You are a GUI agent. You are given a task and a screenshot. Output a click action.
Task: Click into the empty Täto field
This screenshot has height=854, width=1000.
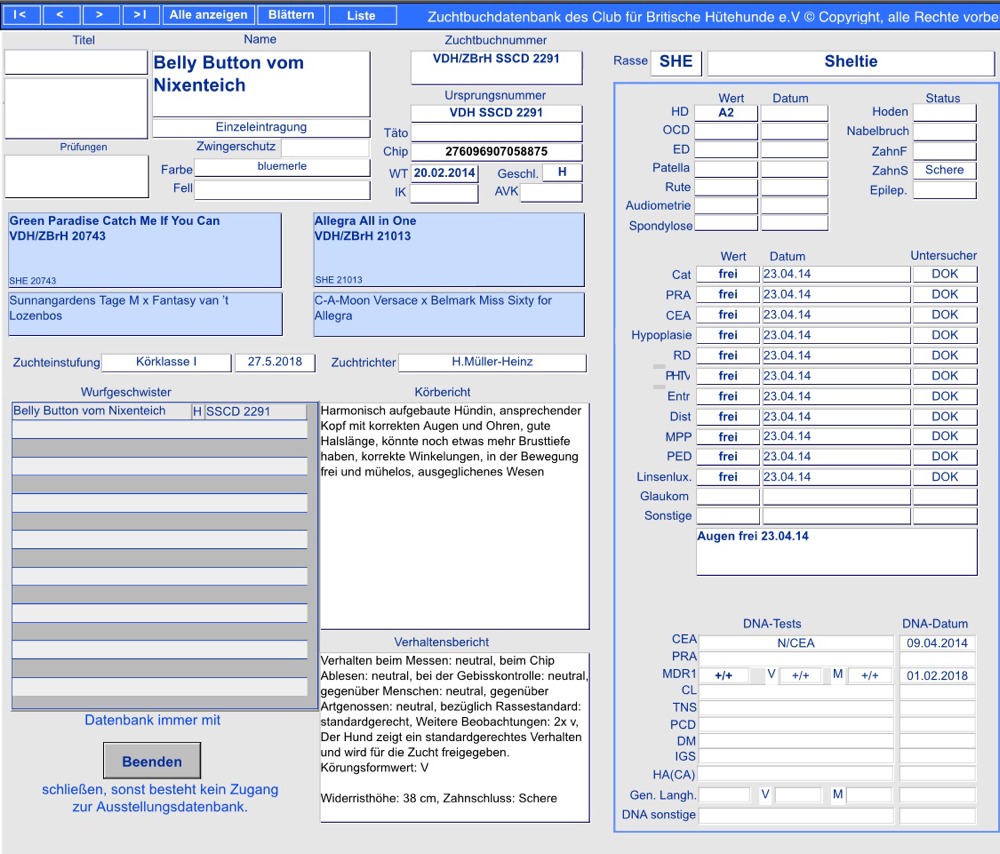pyautogui.click(x=496, y=133)
